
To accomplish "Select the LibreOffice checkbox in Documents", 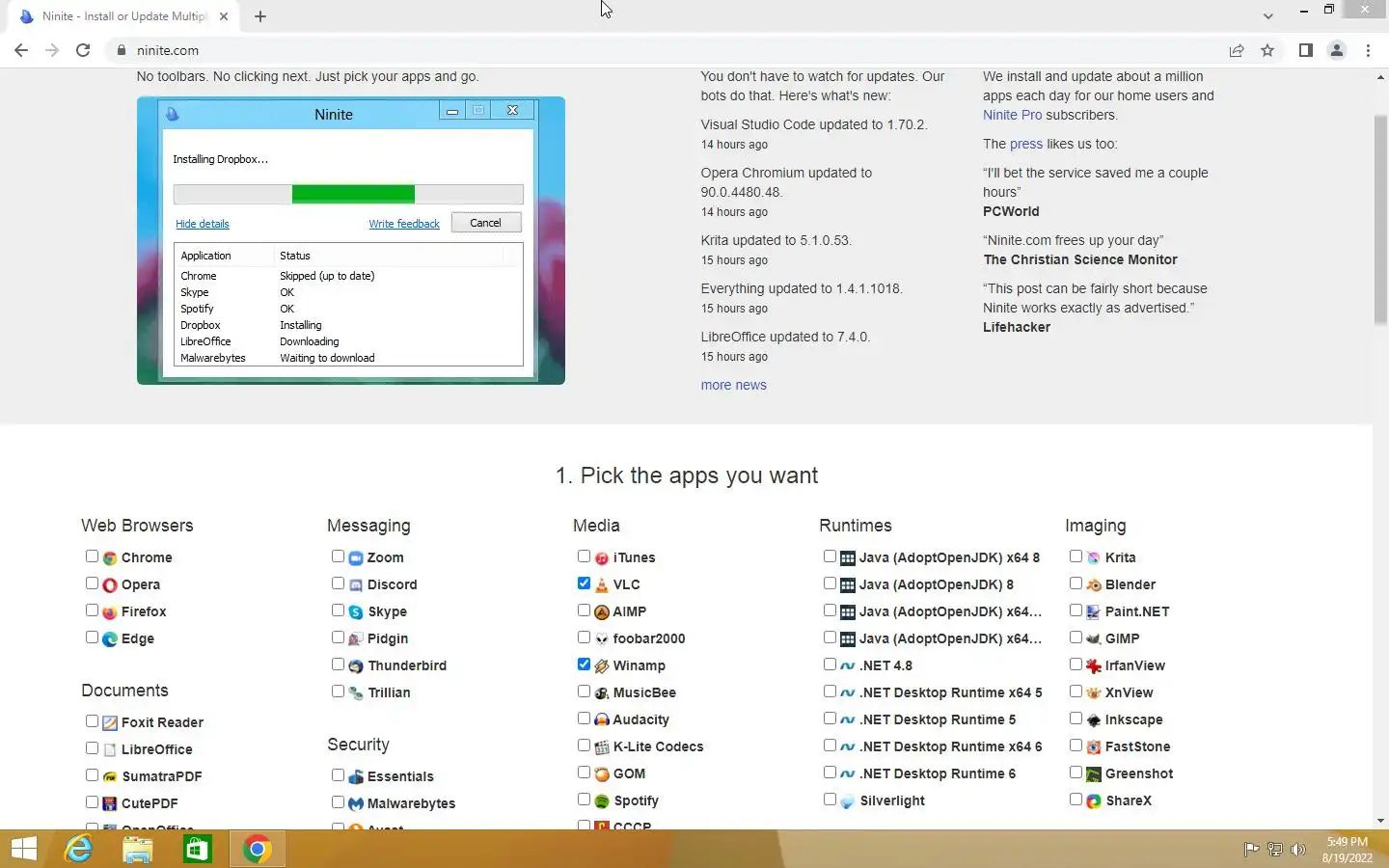I will tap(92, 748).
